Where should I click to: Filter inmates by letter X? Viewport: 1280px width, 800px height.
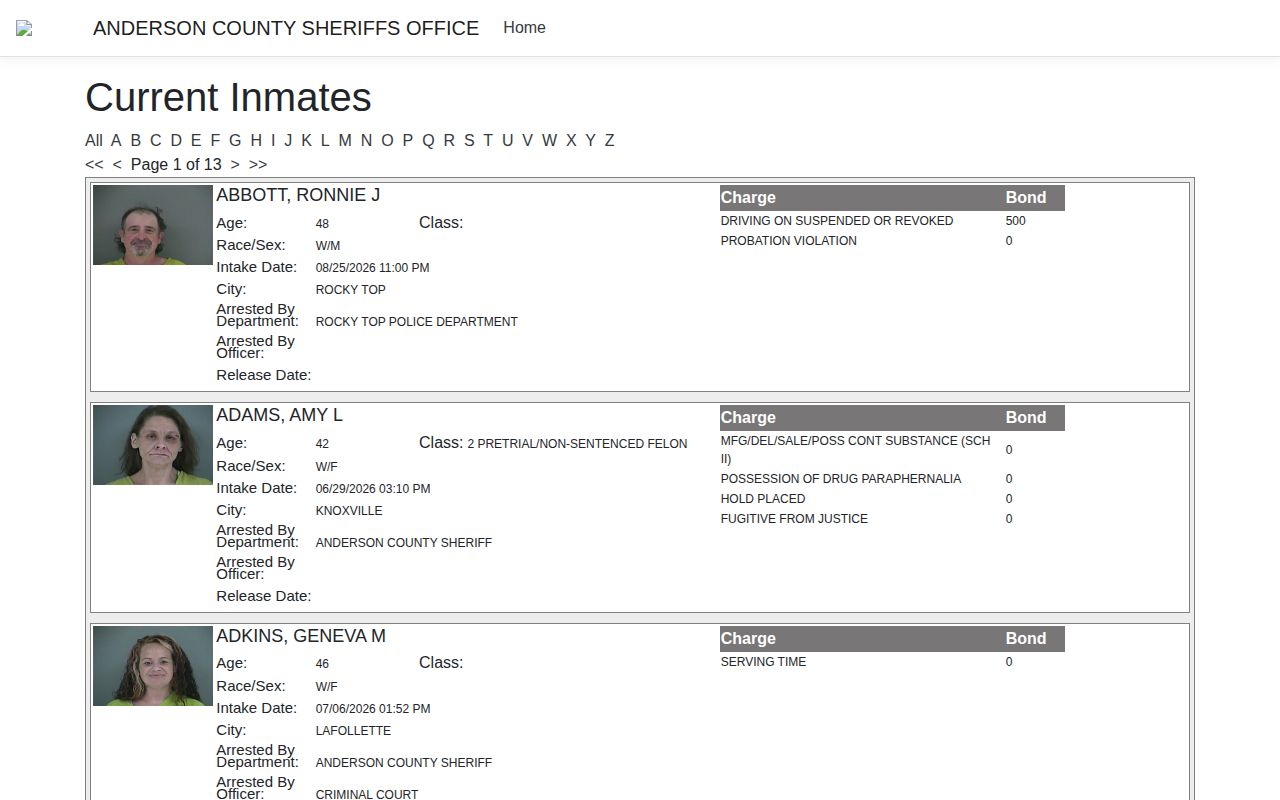tap(571, 140)
